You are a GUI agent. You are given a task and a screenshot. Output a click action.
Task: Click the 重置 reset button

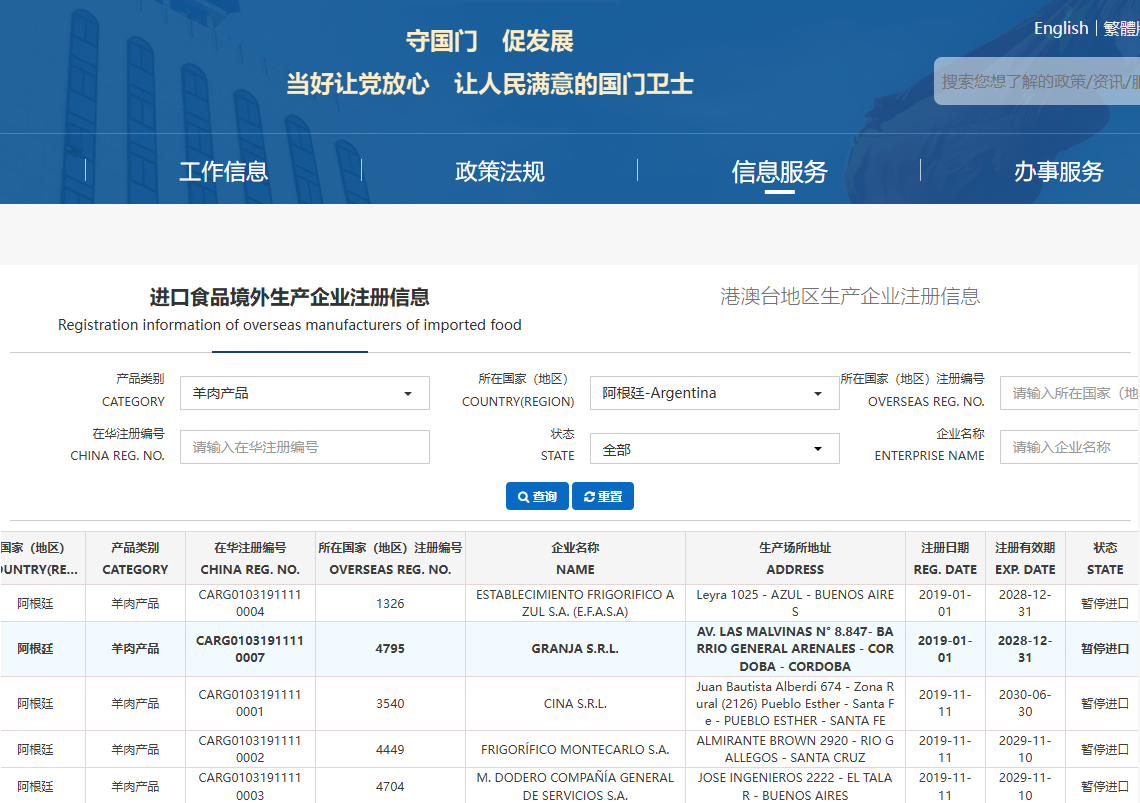602,496
